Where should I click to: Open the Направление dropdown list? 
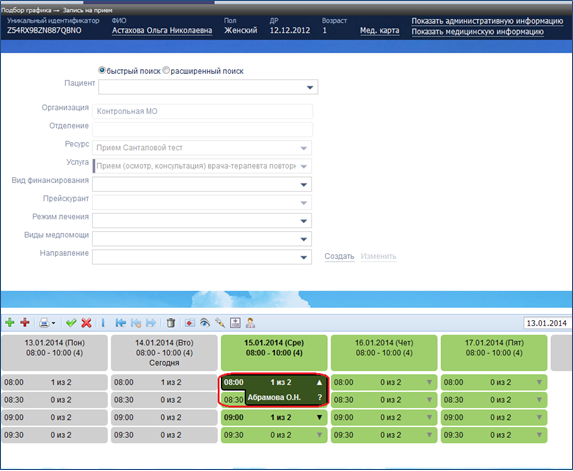coord(304,257)
